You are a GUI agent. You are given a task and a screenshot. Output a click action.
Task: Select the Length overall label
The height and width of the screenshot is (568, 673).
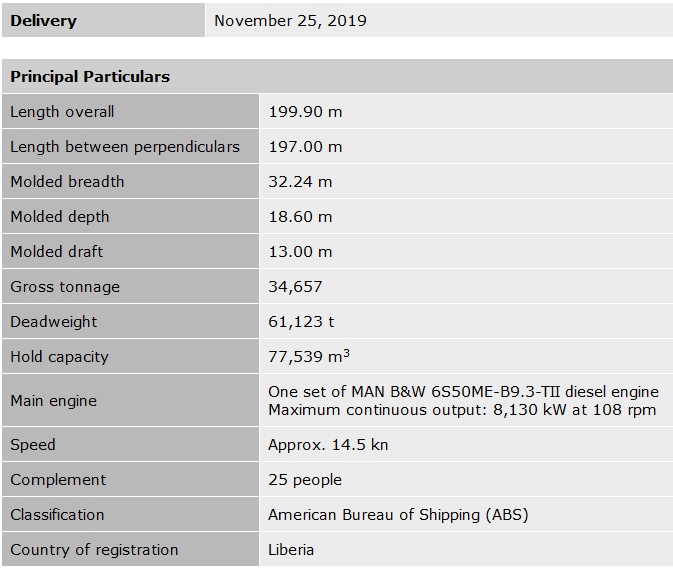coord(62,112)
